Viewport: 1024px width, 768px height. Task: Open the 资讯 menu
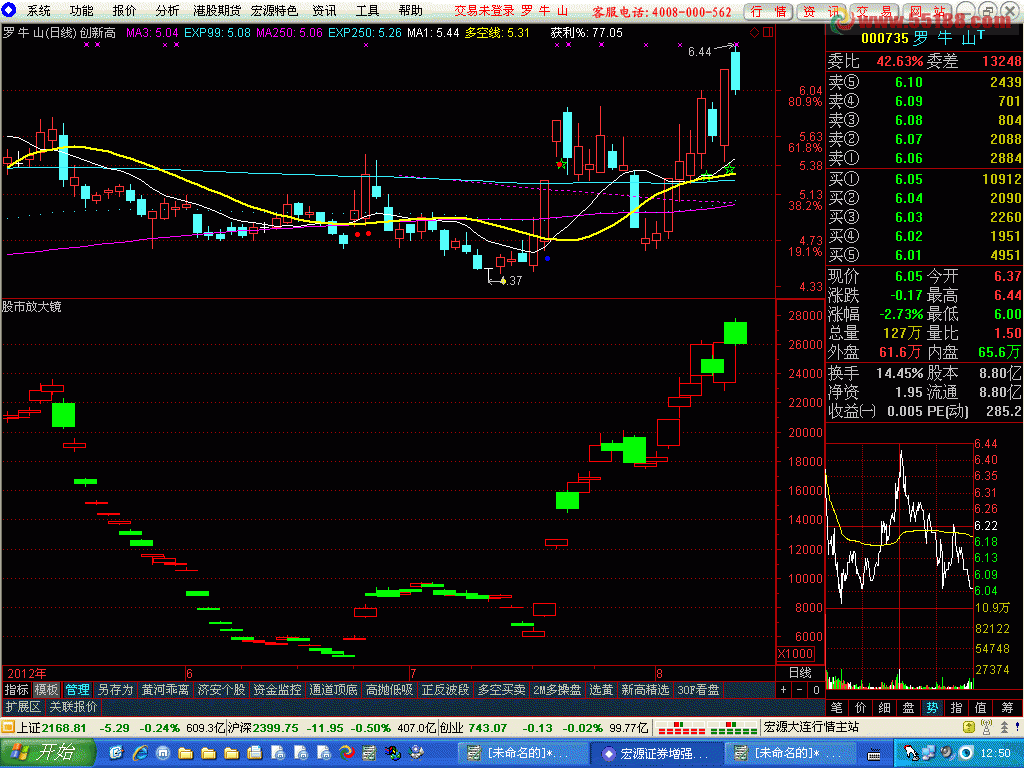tap(324, 10)
